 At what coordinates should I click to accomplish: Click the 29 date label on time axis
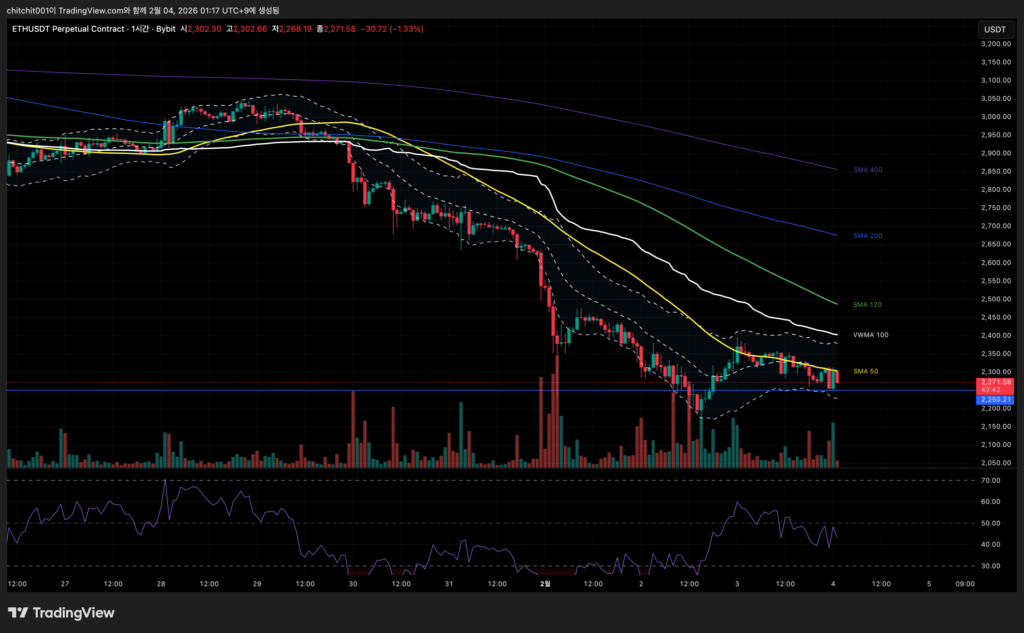tap(257, 583)
